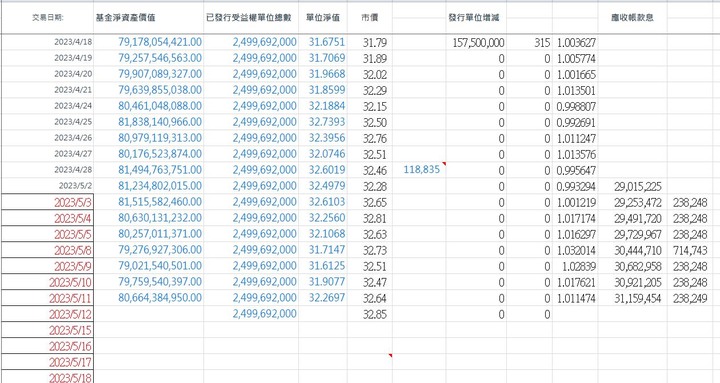Select the 市價 column header

pos(370,17)
